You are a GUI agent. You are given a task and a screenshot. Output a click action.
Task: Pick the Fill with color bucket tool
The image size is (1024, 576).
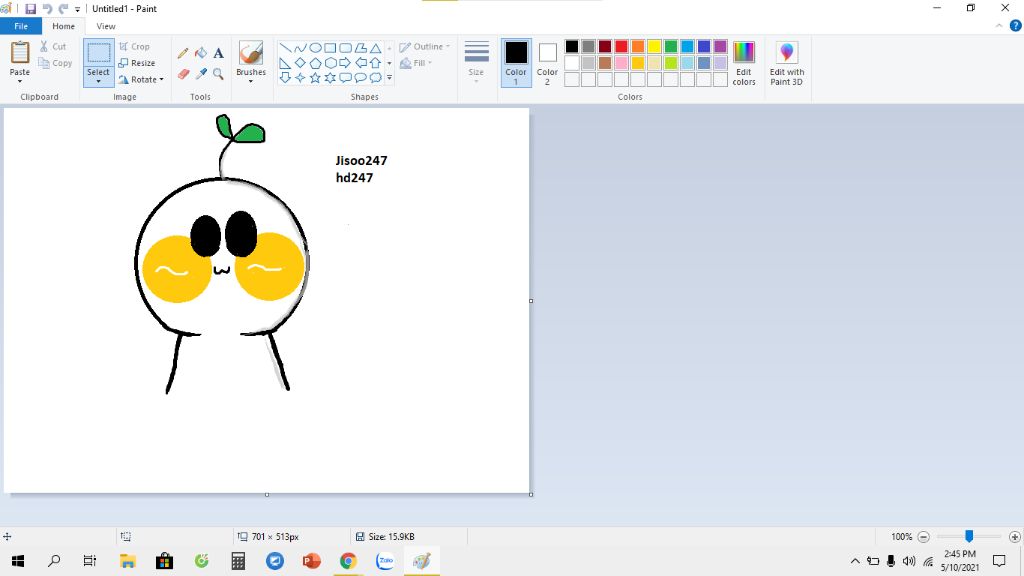click(x=200, y=53)
